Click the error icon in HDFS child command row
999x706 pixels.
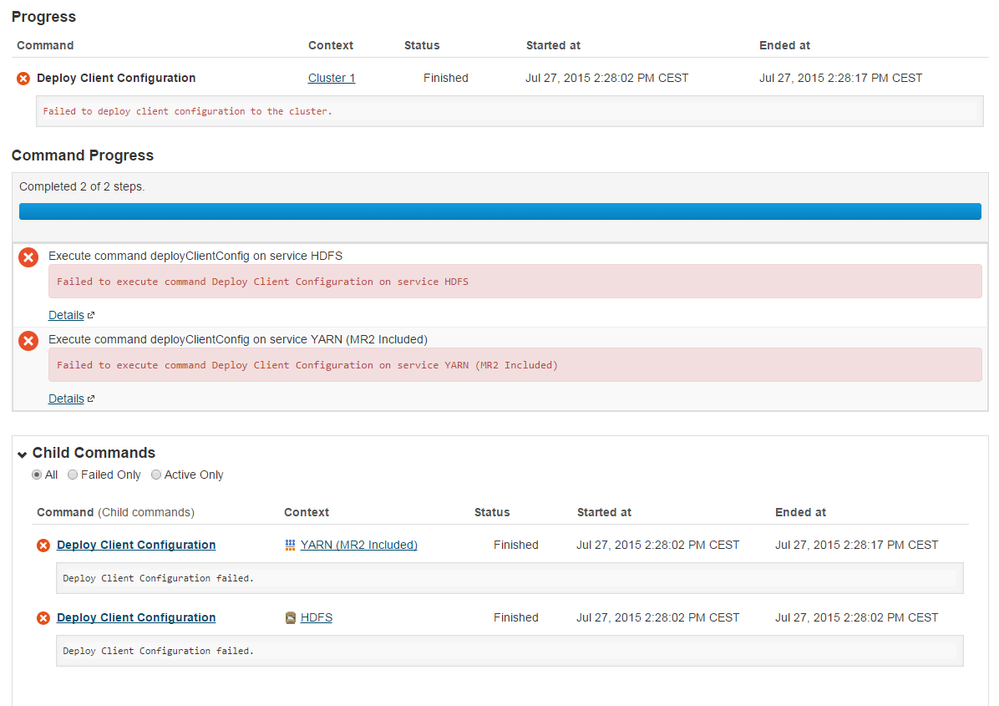pyautogui.click(x=43, y=618)
